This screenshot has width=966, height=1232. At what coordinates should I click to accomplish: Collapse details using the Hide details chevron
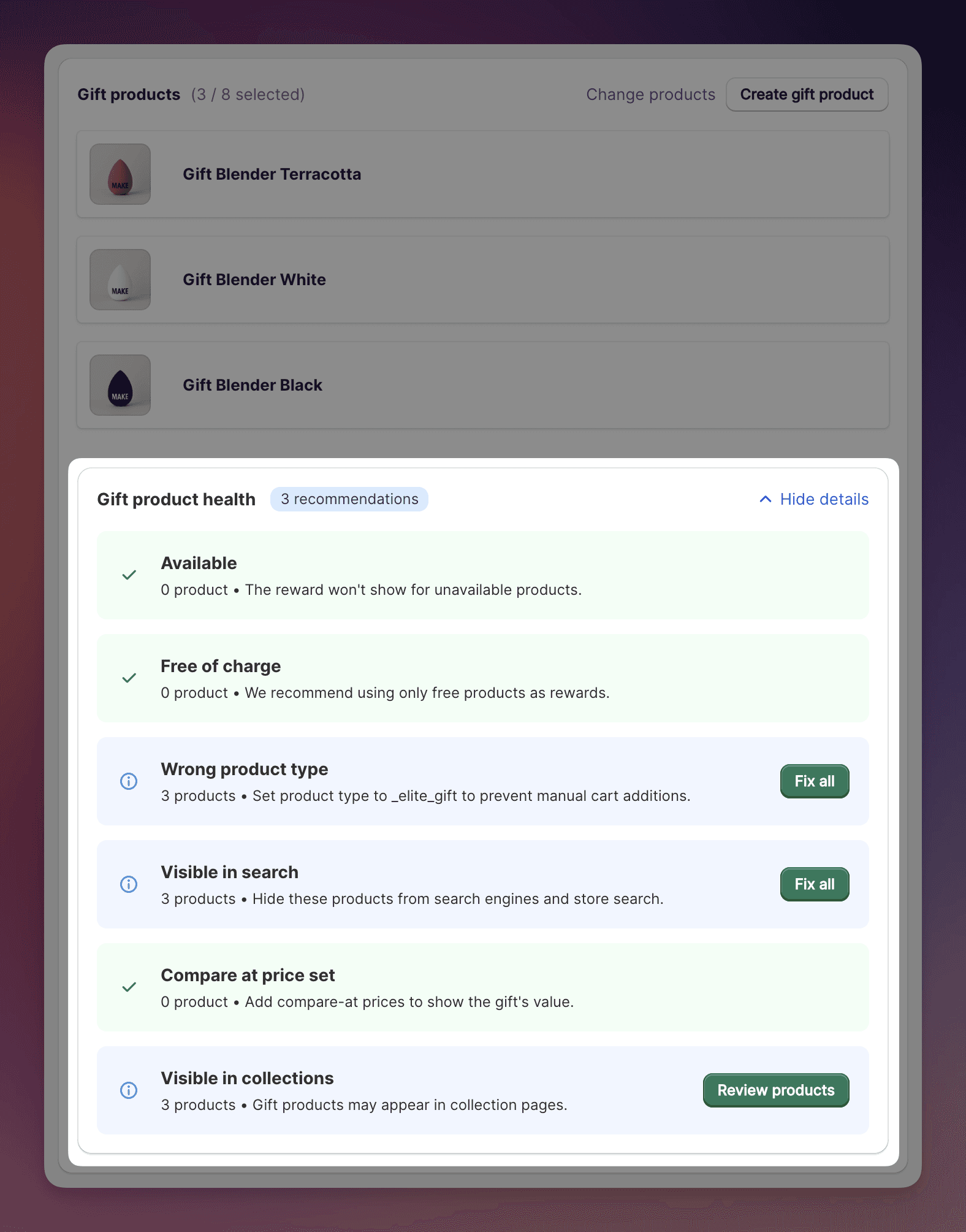(765, 499)
